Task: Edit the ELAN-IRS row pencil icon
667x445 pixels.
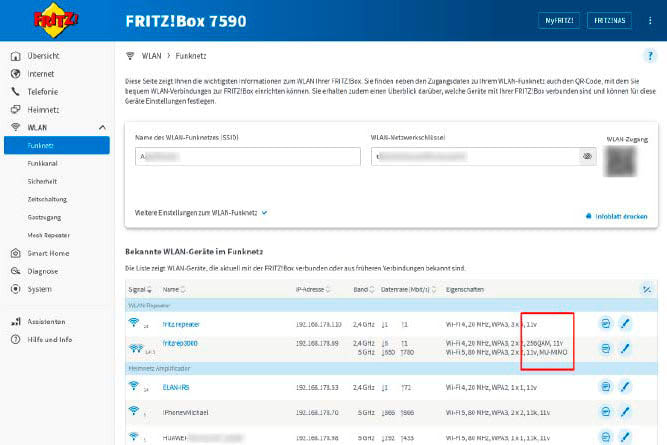Action: coord(625,386)
